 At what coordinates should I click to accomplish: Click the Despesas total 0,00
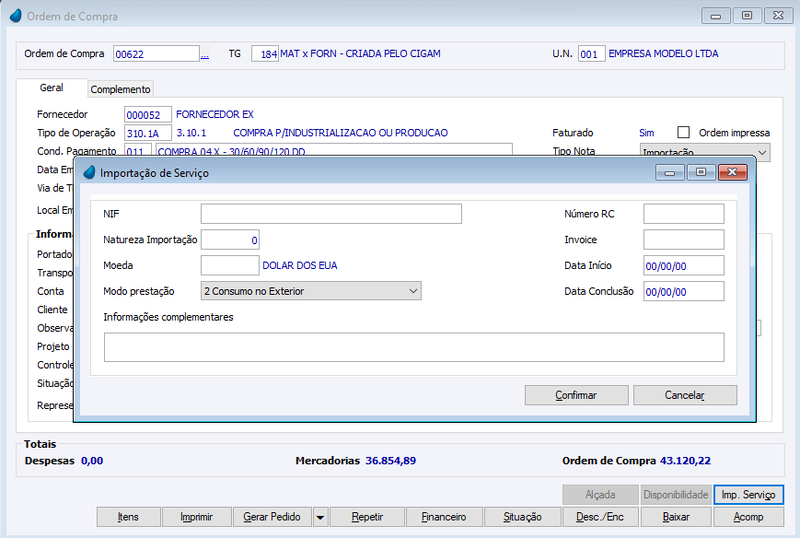click(92, 460)
